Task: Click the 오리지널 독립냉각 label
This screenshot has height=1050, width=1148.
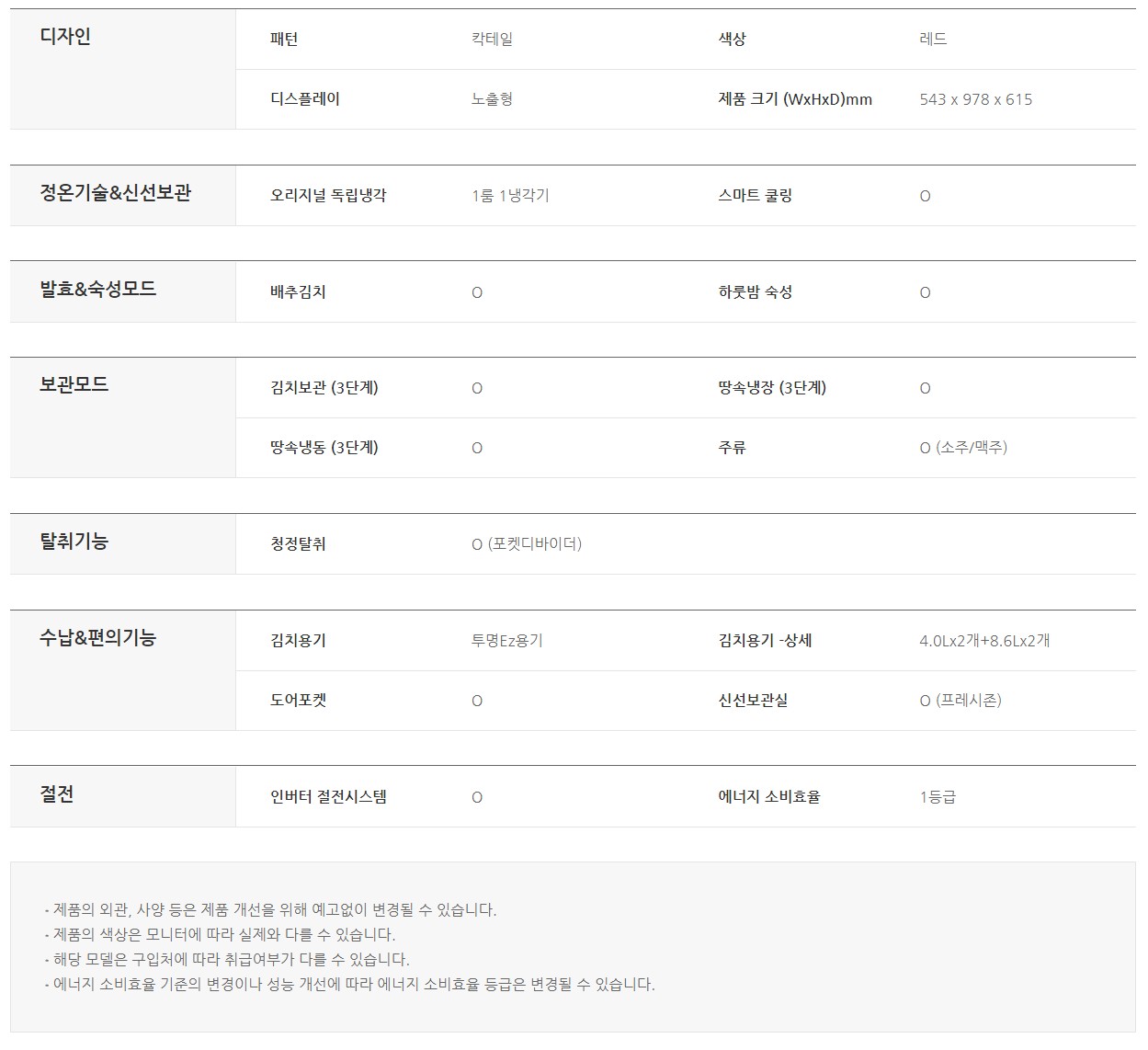Action: click(x=328, y=196)
